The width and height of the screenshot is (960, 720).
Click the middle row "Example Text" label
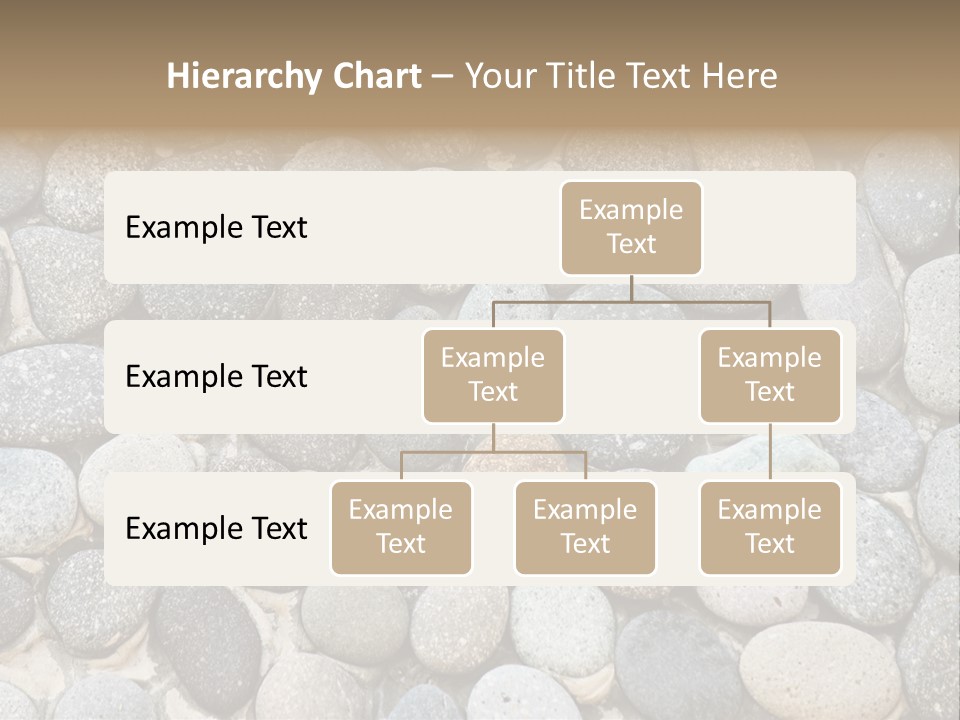pyautogui.click(x=216, y=377)
